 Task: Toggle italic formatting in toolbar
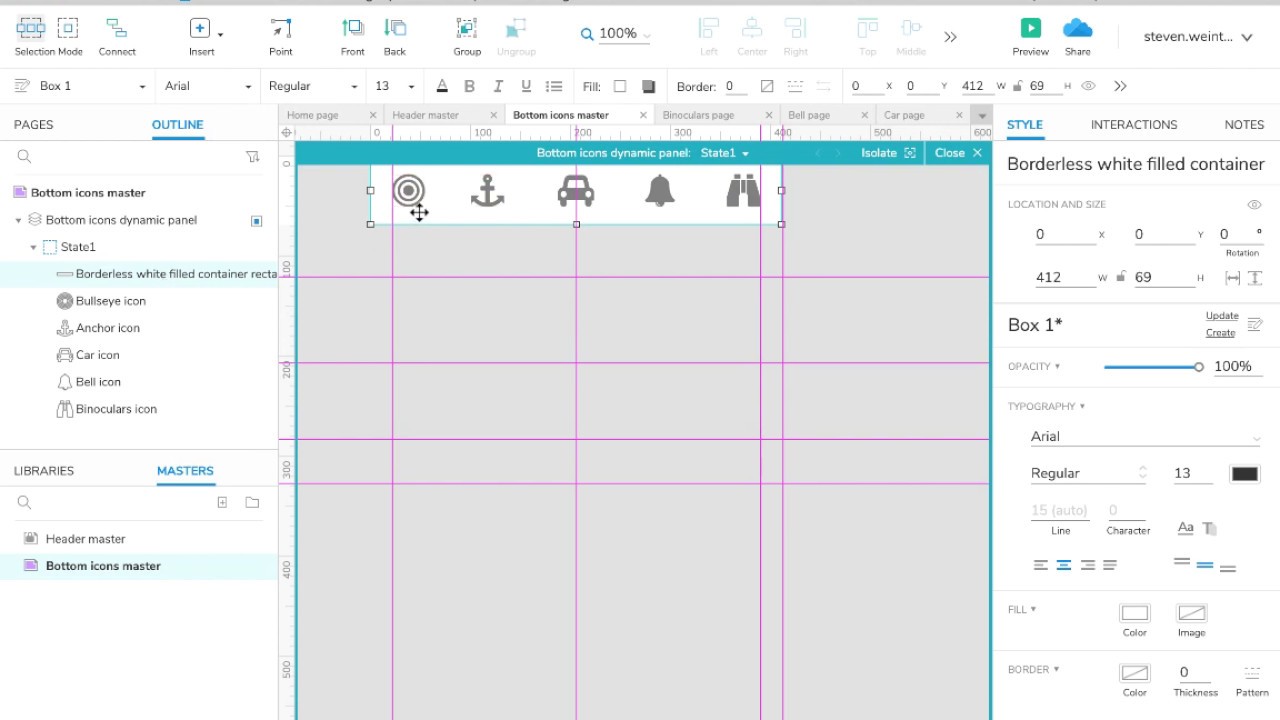tap(498, 86)
